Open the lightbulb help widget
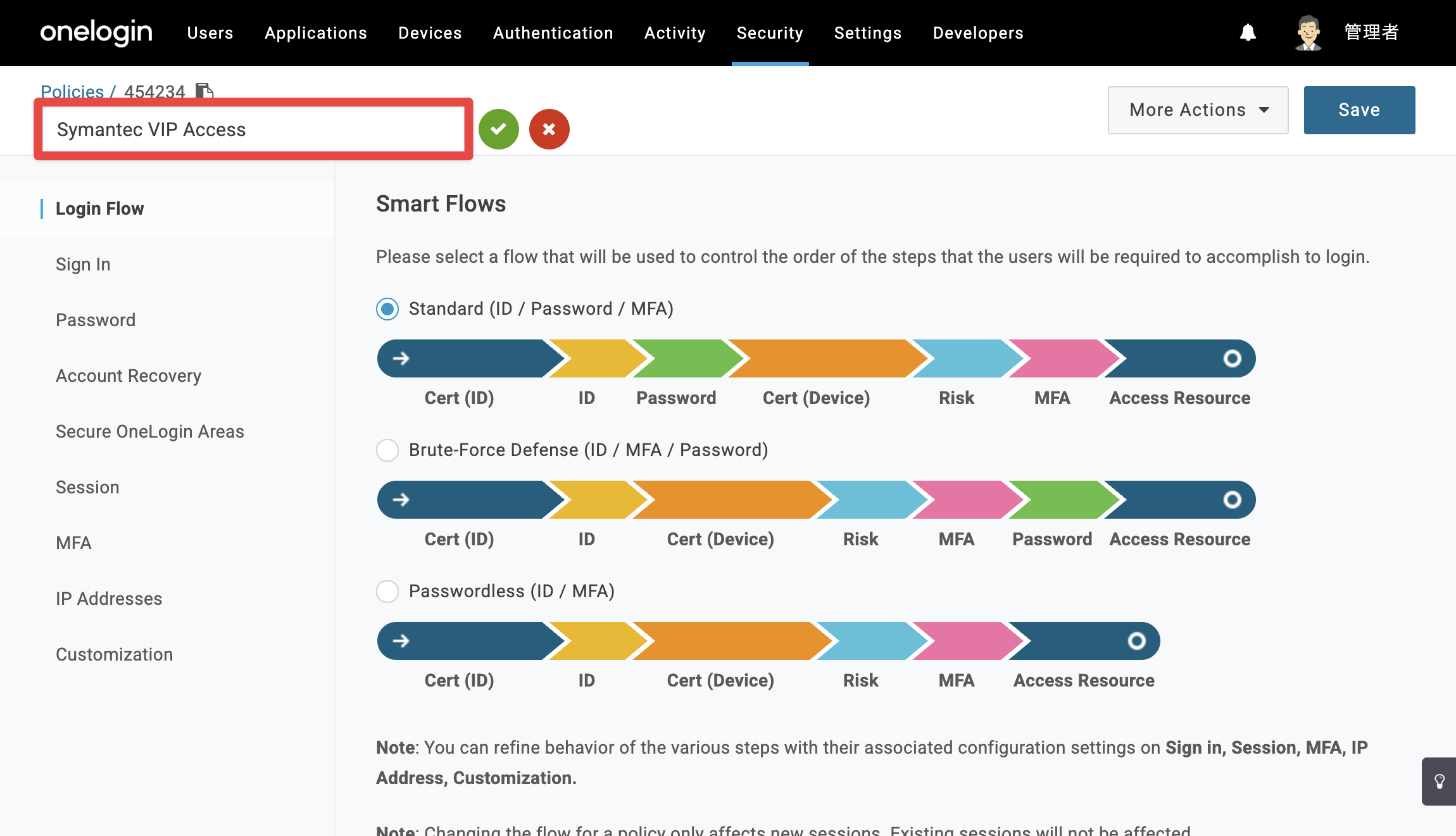The height and width of the screenshot is (836, 1456). [1439, 782]
